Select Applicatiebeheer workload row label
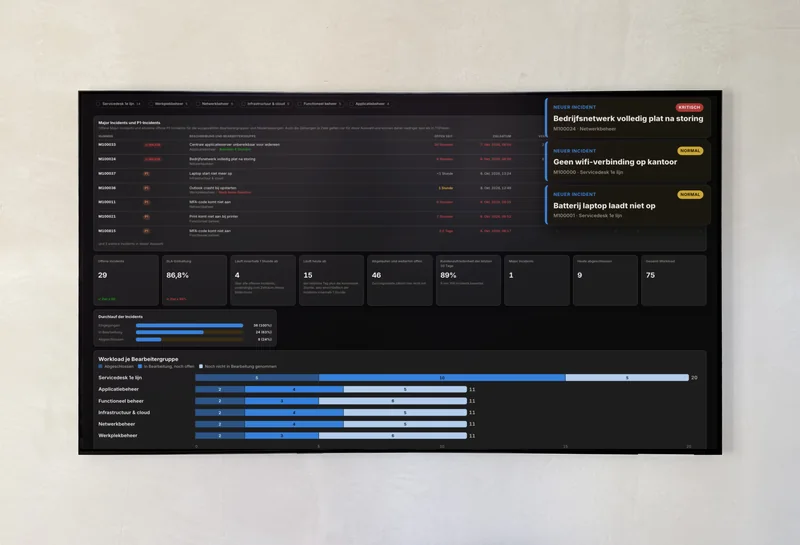Viewport: 800px width, 545px height. (x=118, y=389)
